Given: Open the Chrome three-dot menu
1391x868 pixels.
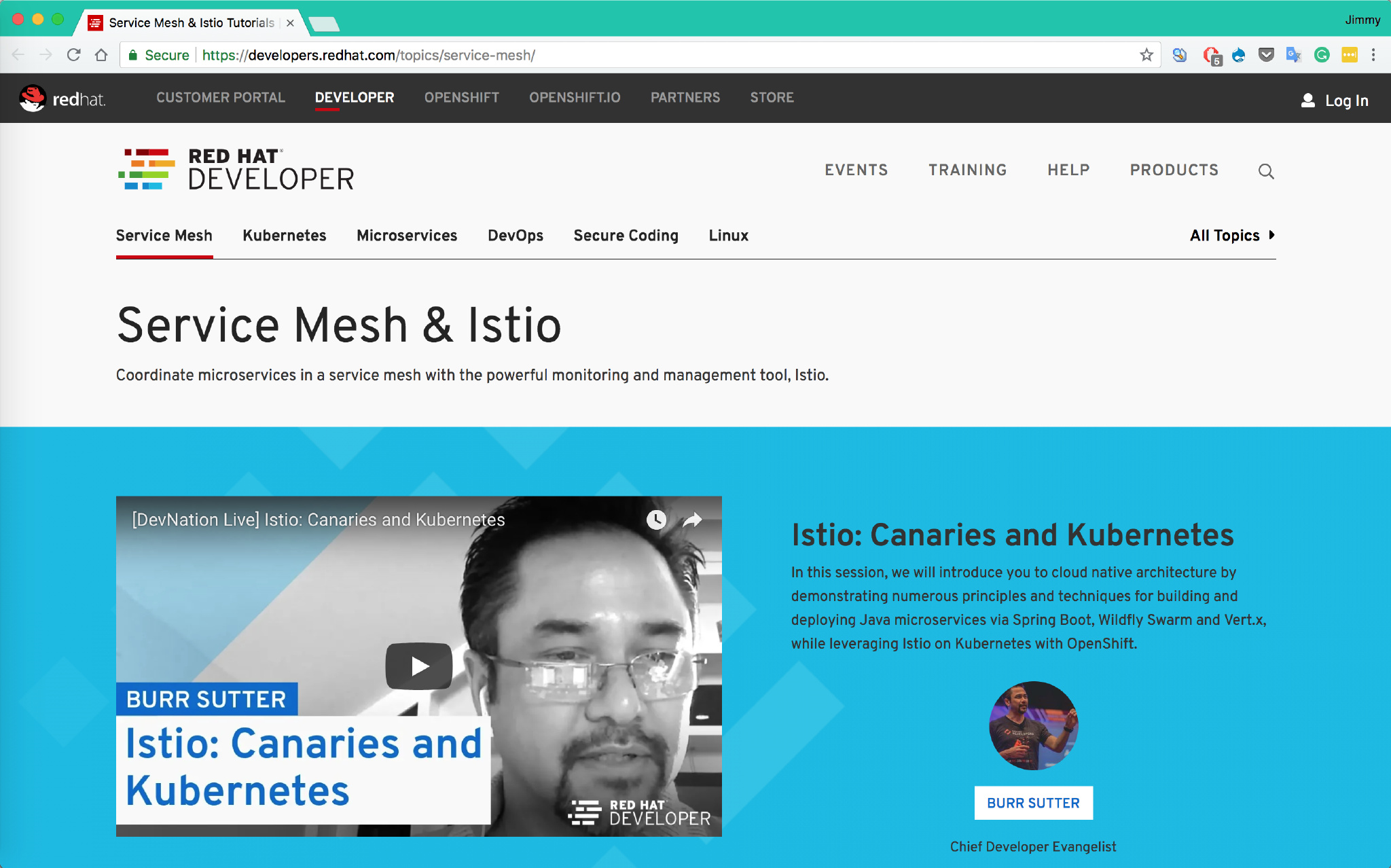Looking at the screenshot, I should coord(1373,55).
